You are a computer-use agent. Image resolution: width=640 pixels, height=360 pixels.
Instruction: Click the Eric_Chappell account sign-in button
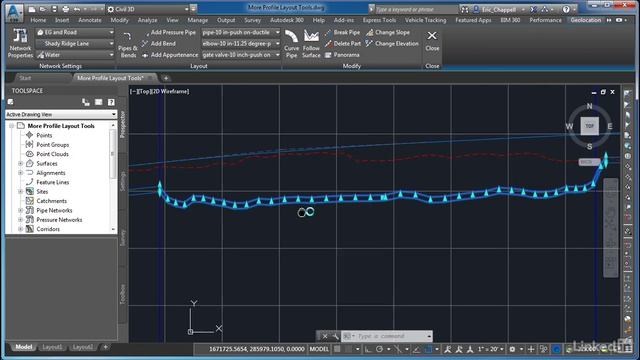[x=498, y=9]
